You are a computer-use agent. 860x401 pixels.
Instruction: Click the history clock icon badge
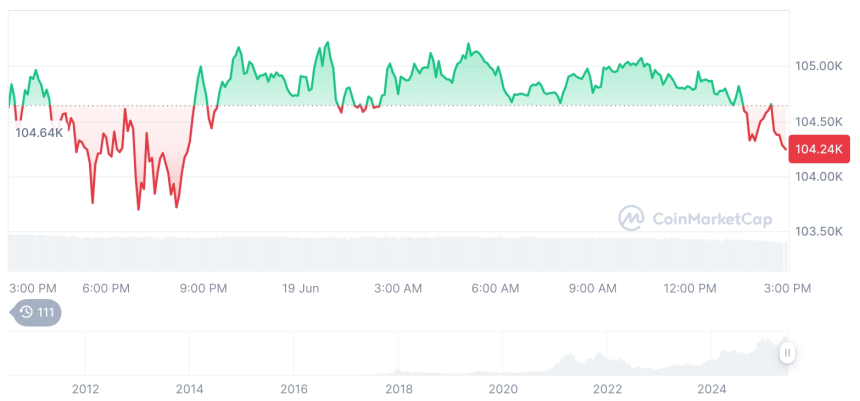[35, 313]
